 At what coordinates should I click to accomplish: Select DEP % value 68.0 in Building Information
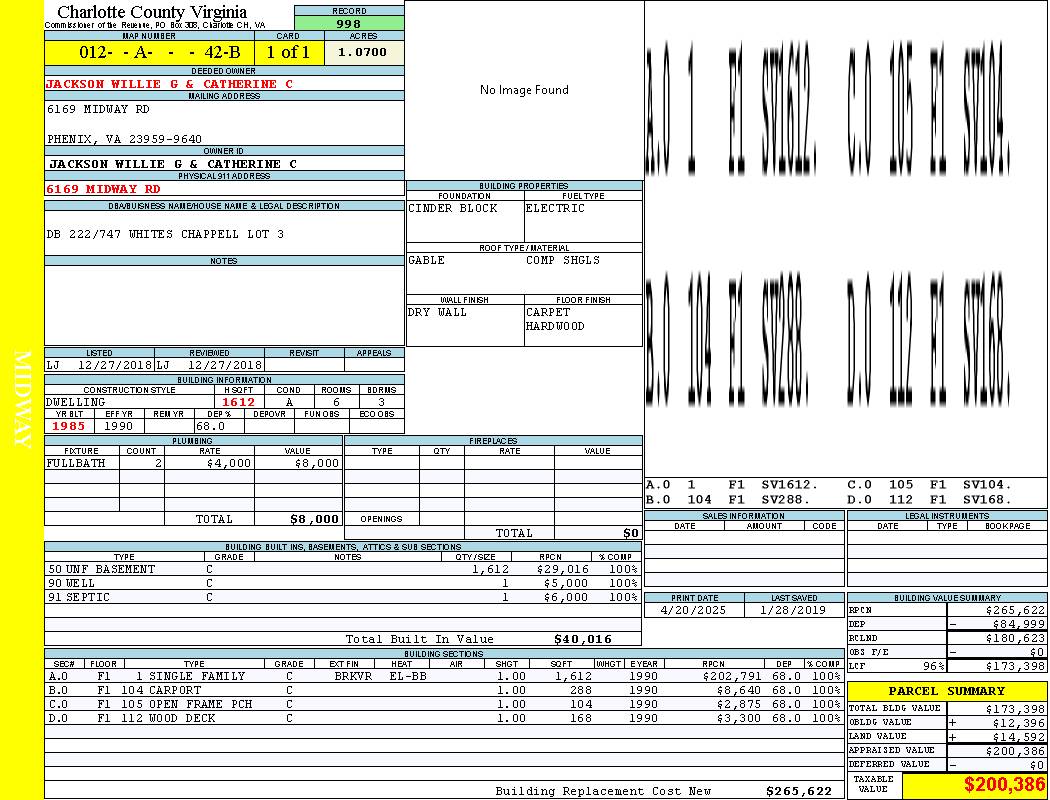coord(210,426)
